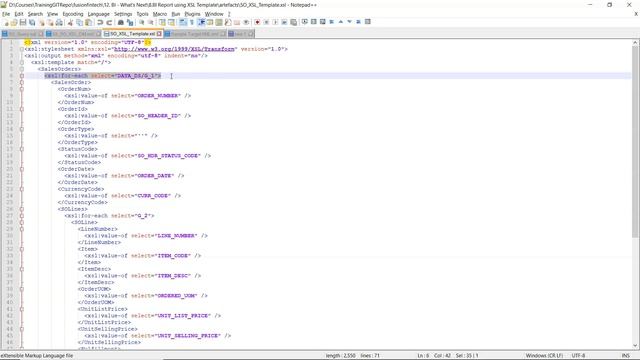
Task: Save the current file using Save icon
Action: pos(23,22)
